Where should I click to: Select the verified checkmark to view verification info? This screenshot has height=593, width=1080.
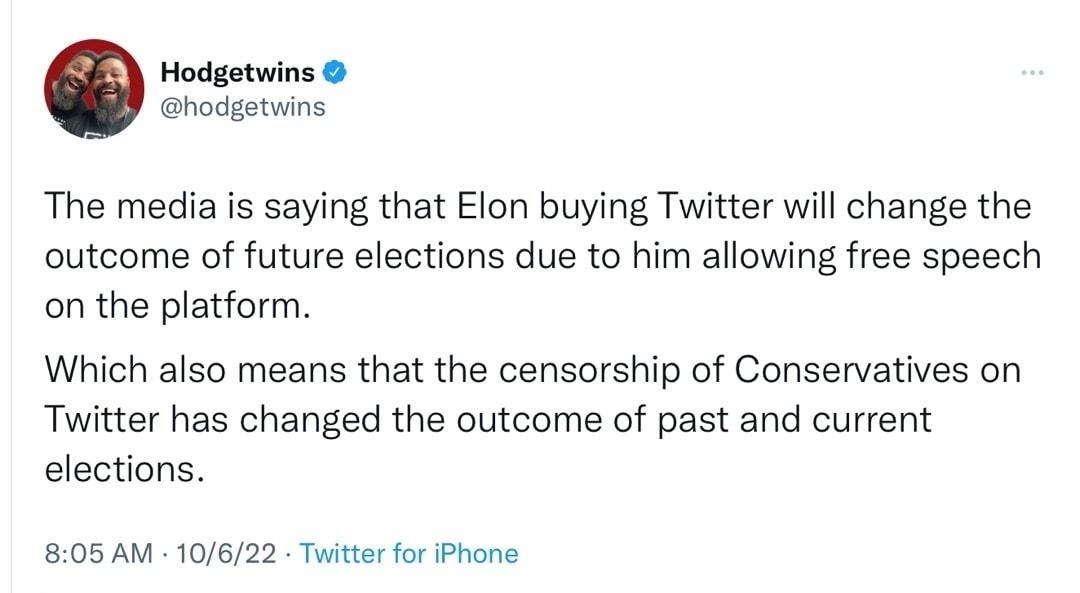[336, 70]
